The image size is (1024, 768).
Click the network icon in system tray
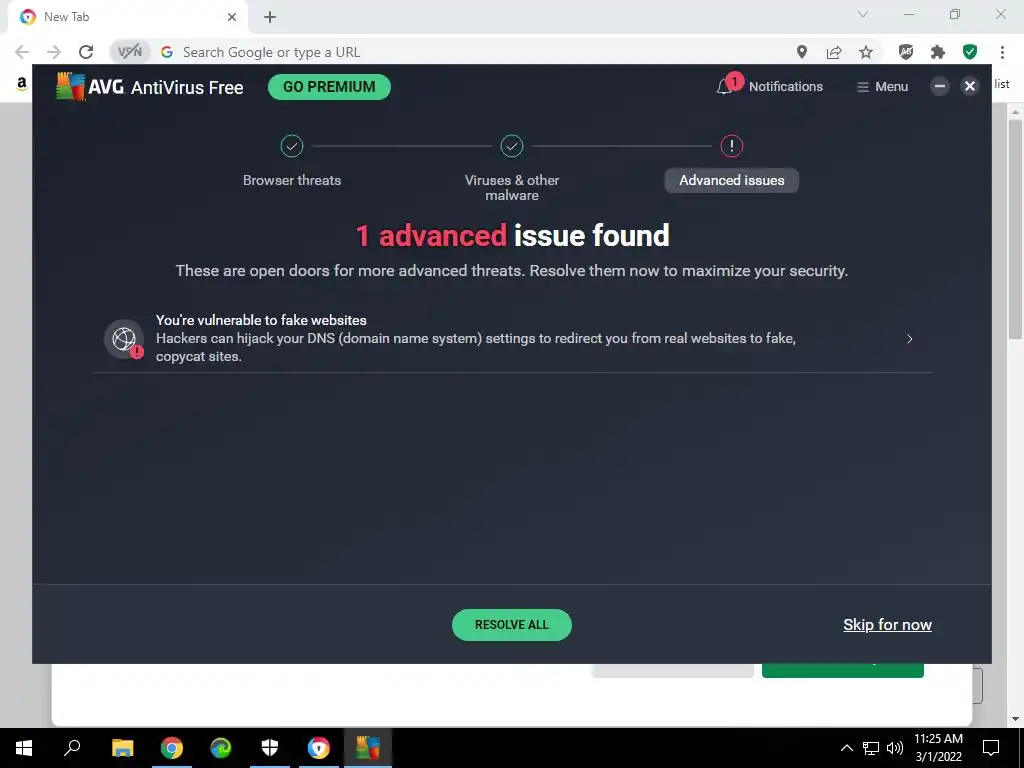871,748
